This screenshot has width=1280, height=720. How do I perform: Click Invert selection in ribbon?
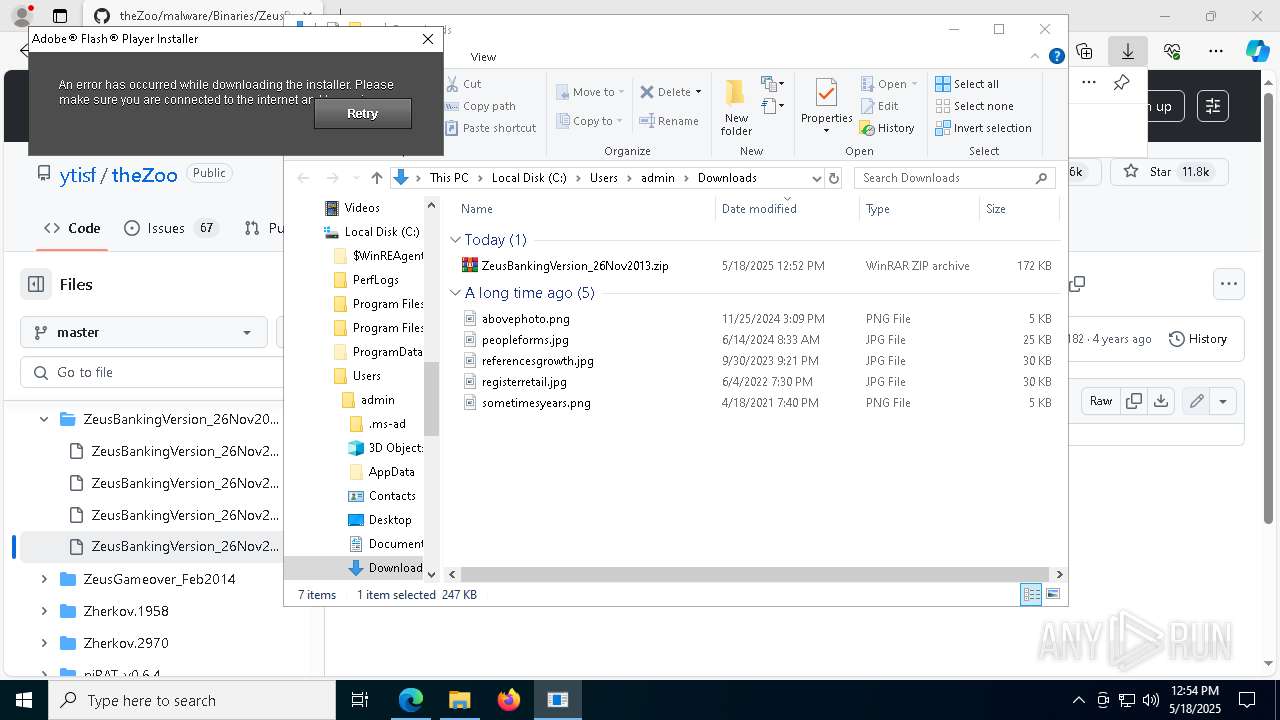click(983, 128)
